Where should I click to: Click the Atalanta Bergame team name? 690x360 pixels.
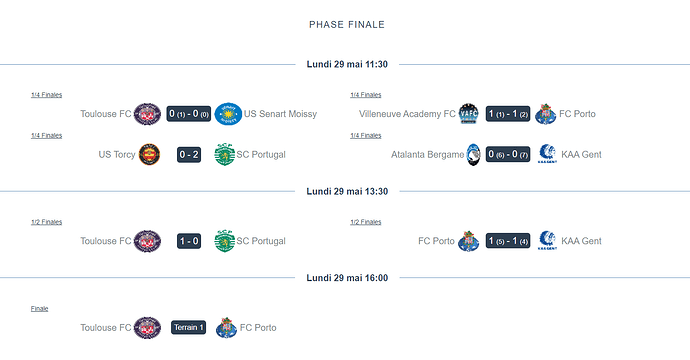tap(427, 154)
